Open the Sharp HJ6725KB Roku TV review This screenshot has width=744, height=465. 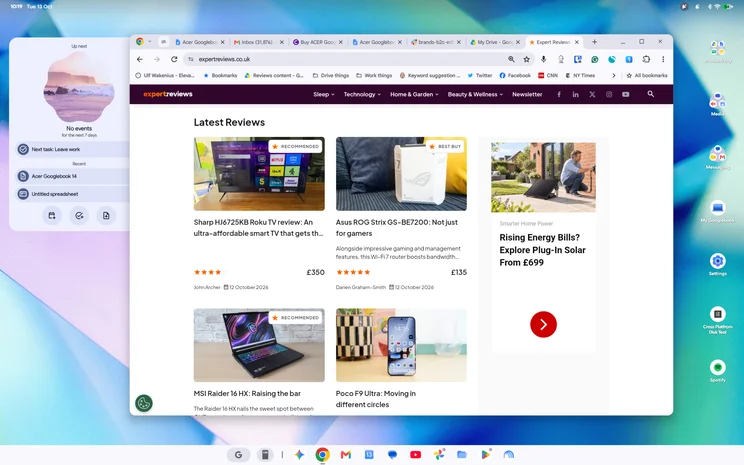tap(259, 228)
